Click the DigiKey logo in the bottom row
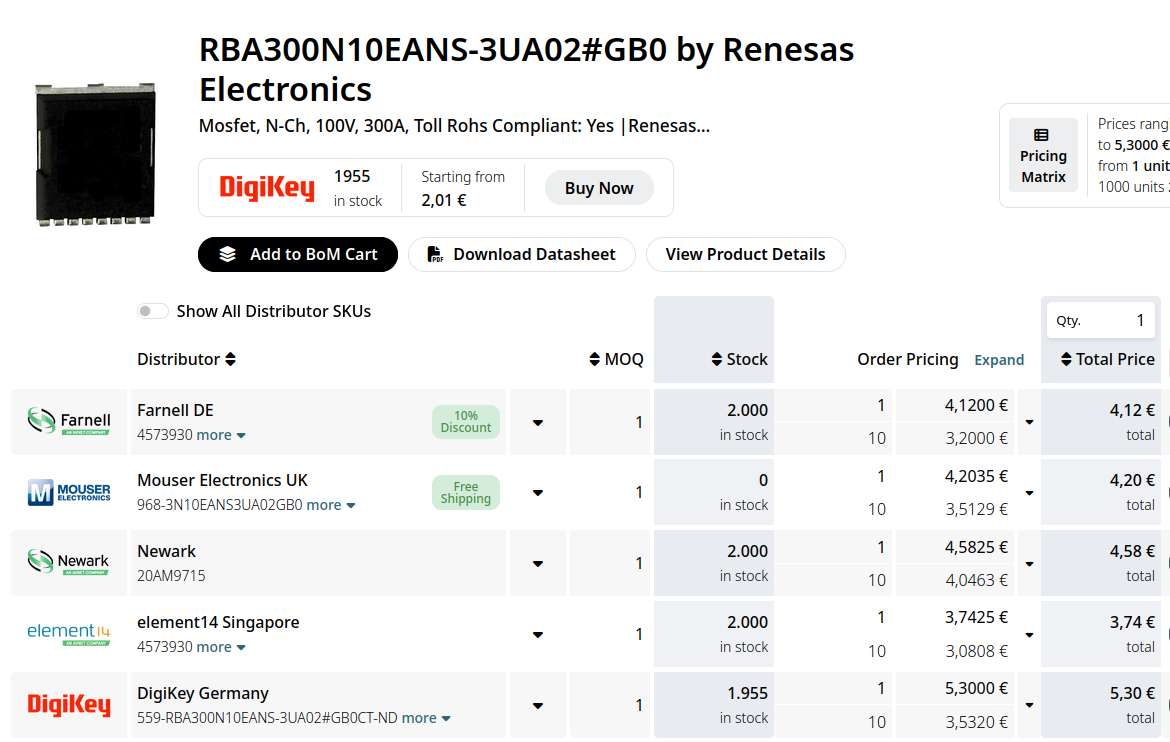Viewport: 1170px width, 742px height. (69, 705)
